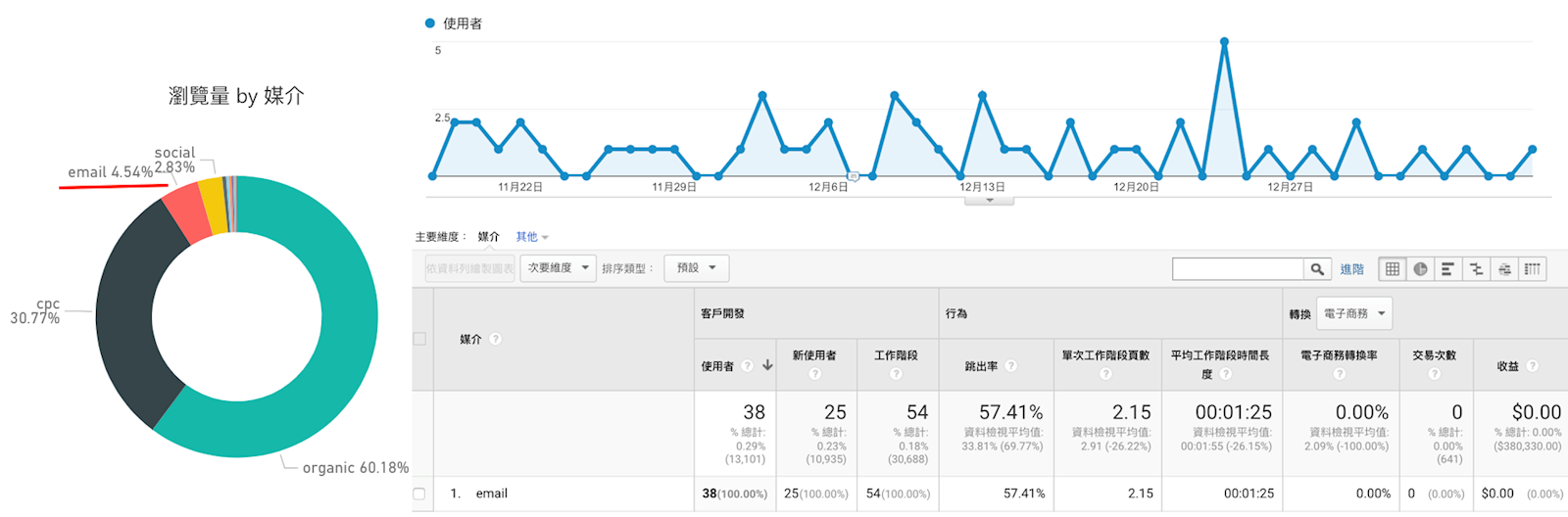Click help icon next to 跳出率
This screenshot has height=517, width=1568.
[1010, 366]
